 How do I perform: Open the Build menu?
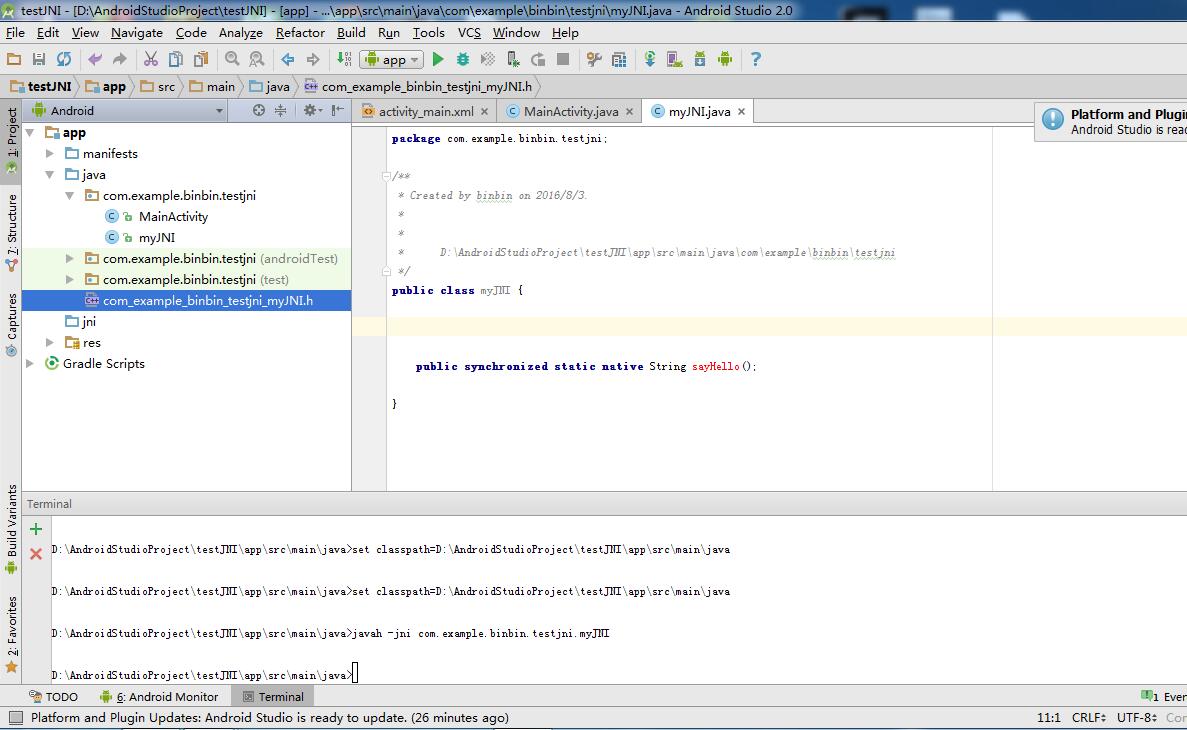pyautogui.click(x=351, y=33)
